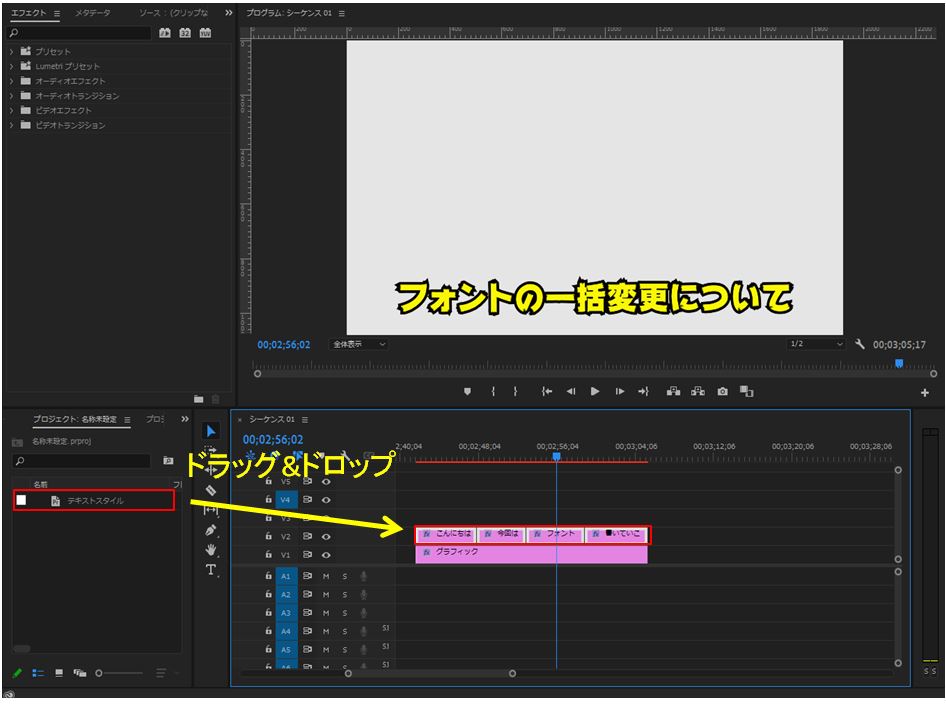The width and height of the screenshot is (946, 704).
Task: Select the Pen tool
Action: tap(211, 530)
